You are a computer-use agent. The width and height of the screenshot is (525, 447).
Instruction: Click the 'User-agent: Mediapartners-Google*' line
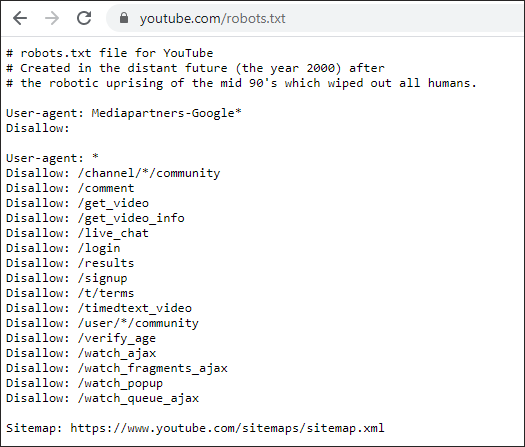[x=124, y=113]
